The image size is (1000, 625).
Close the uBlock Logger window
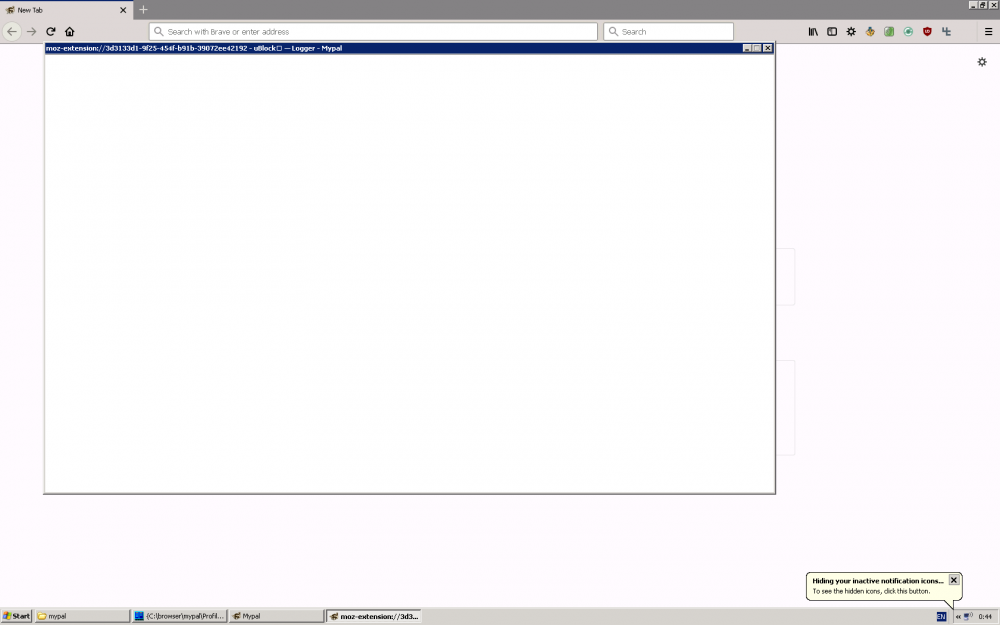[768, 48]
